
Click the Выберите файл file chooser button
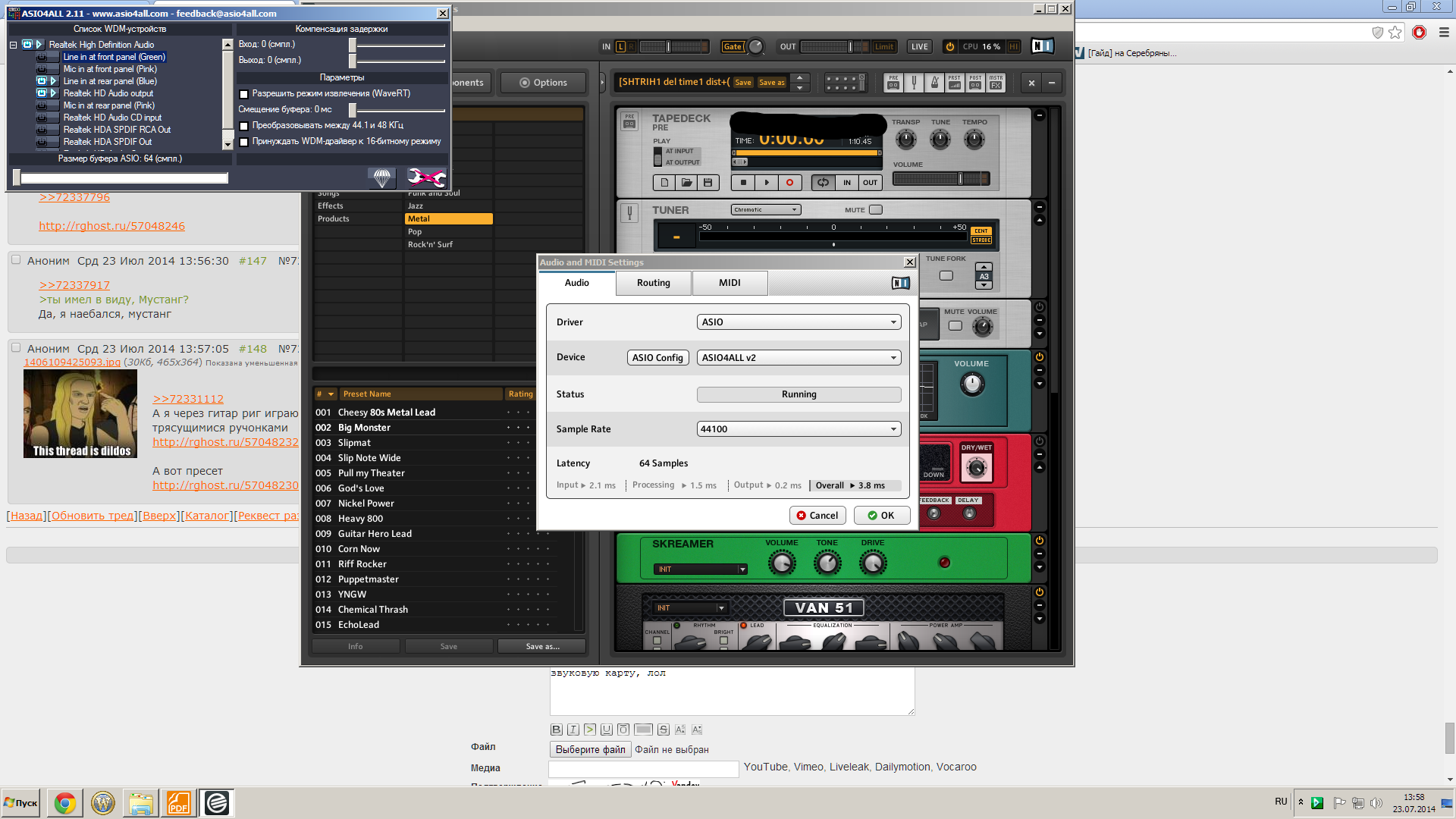point(590,749)
